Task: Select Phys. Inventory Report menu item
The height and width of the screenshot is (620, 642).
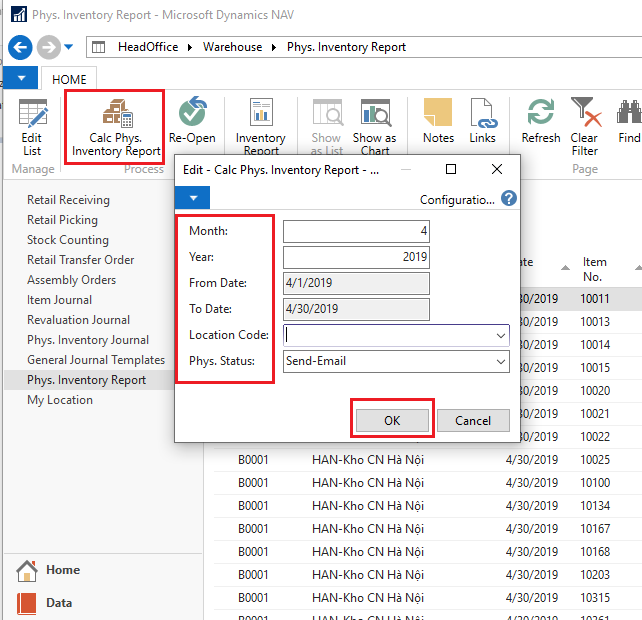Action: 86,380
